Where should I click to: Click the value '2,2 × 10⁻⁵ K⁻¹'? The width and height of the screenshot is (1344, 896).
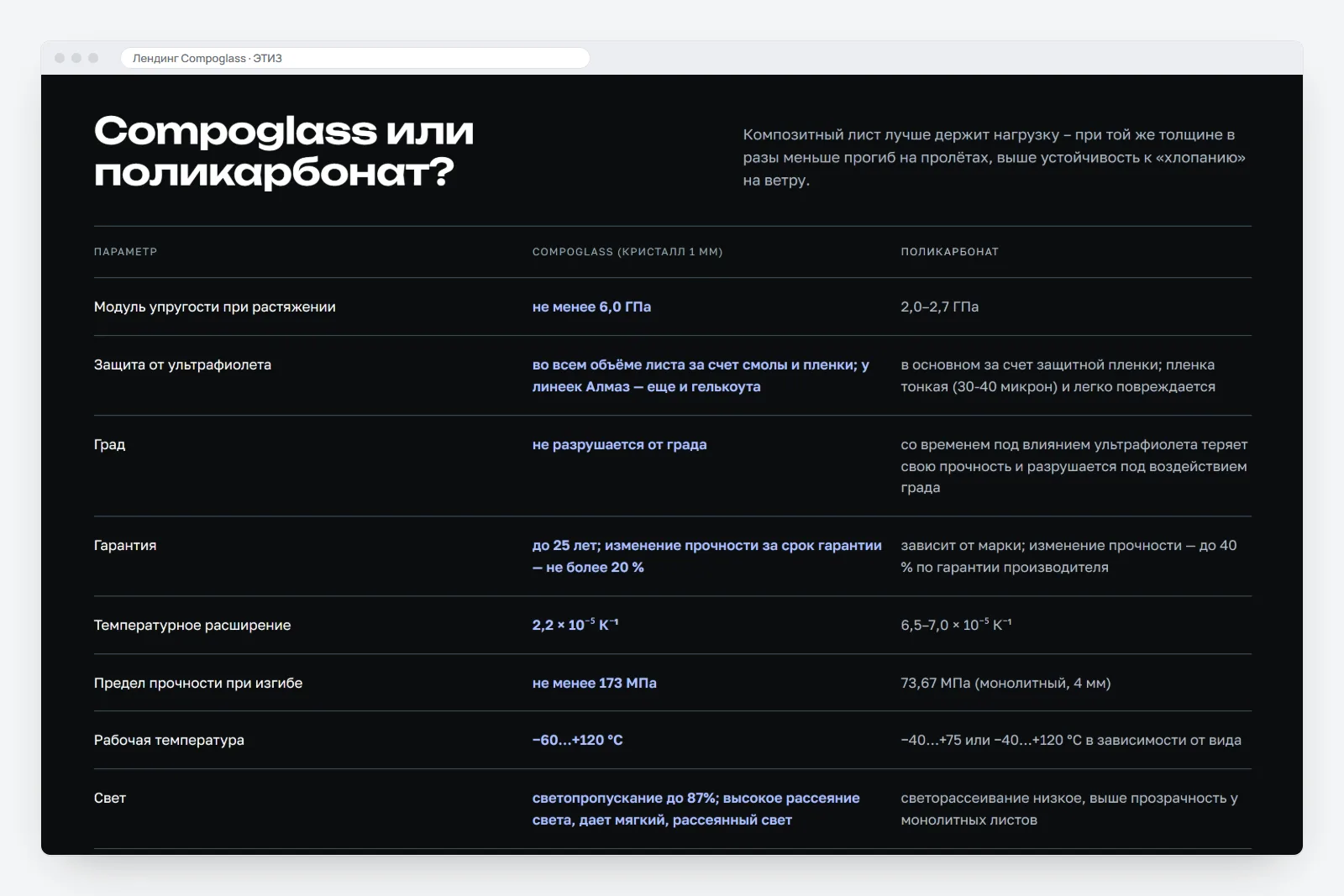click(x=575, y=625)
